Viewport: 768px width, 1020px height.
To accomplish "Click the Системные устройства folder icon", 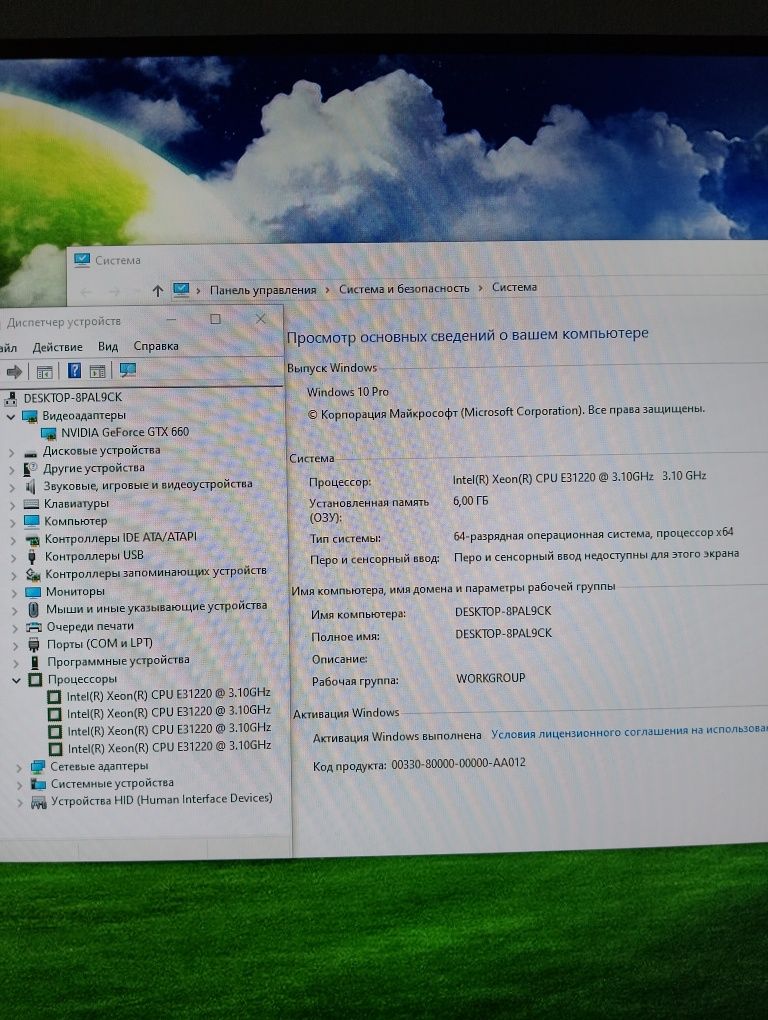I will pos(38,784).
